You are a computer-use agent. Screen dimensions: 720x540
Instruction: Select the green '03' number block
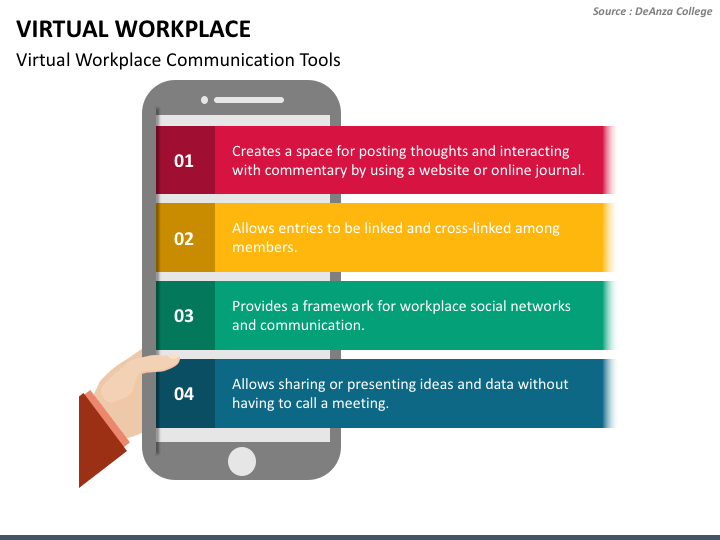[185, 315]
